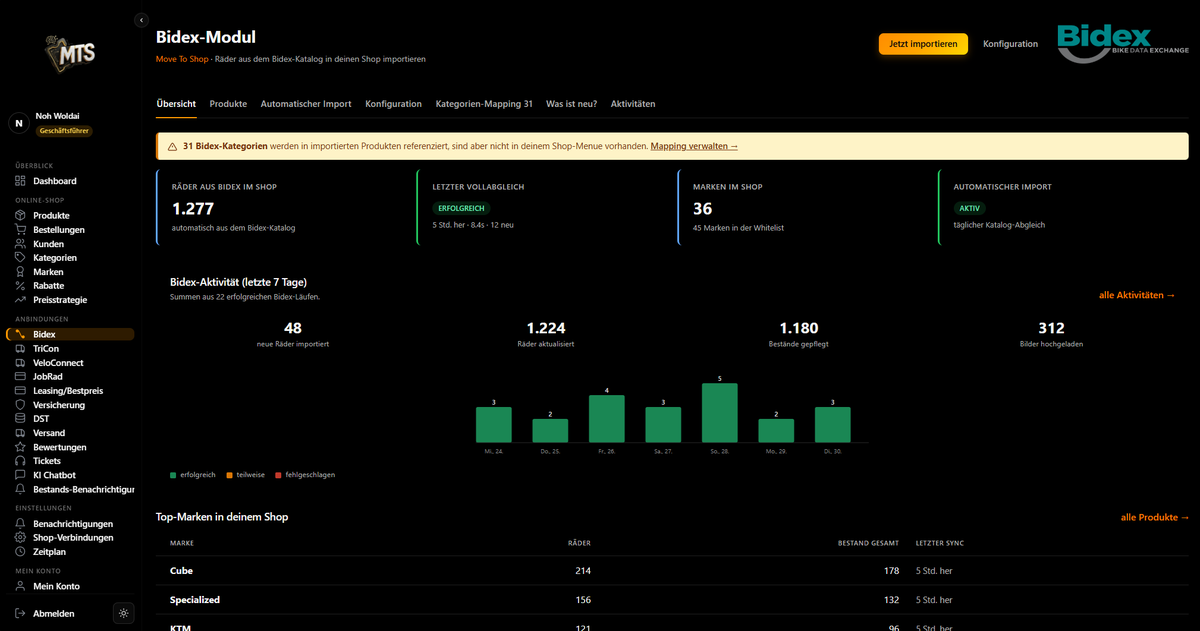Click the Sunday bar with value 5
The image size is (1200, 631).
pyautogui.click(x=720, y=413)
